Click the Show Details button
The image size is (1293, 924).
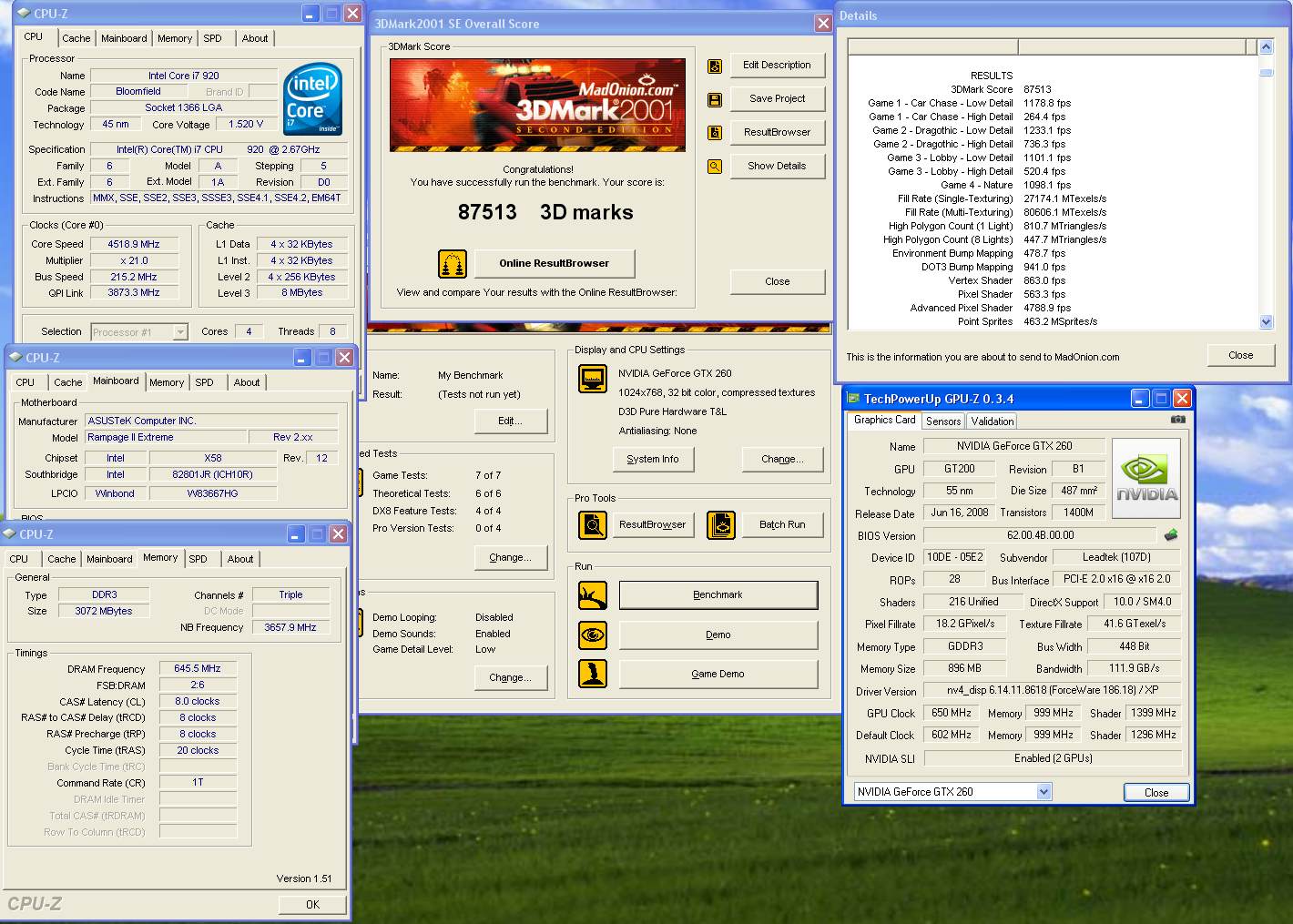pos(777,167)
